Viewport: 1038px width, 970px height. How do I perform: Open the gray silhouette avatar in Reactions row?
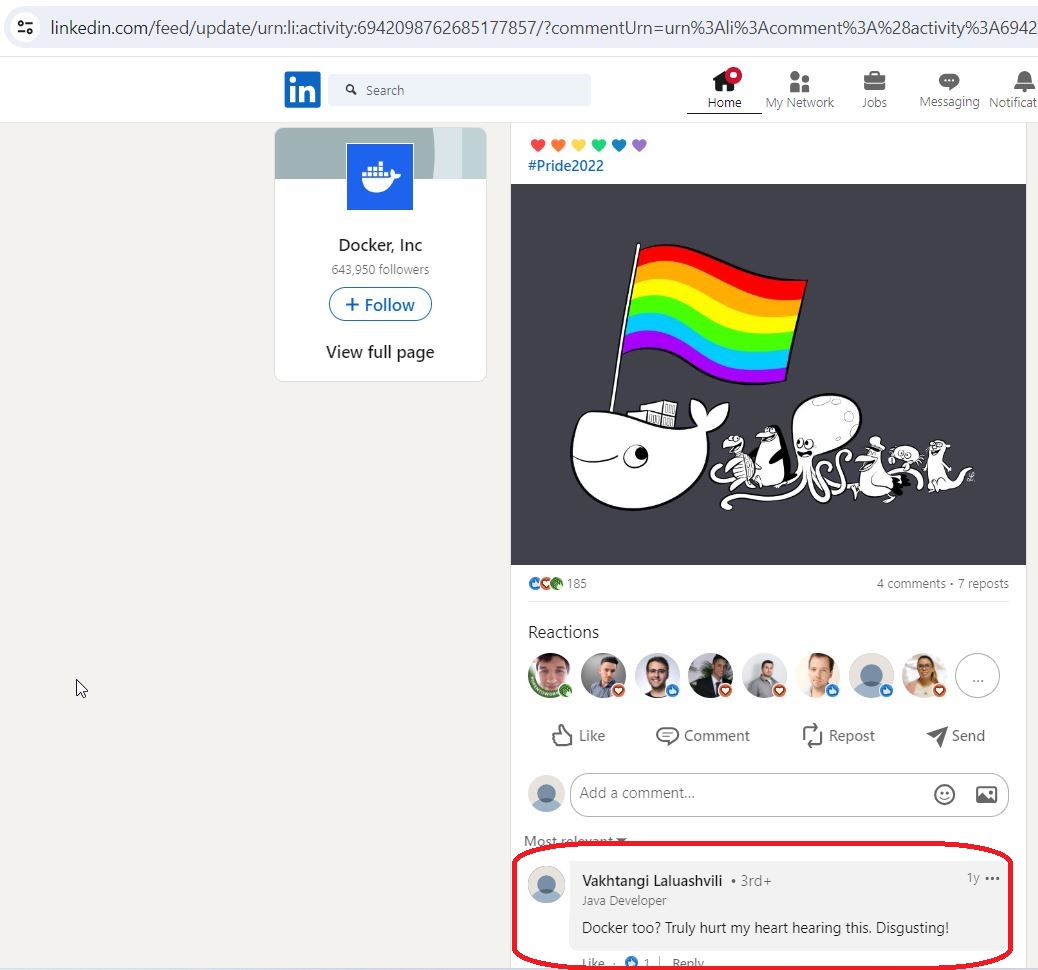coord(871,676)
